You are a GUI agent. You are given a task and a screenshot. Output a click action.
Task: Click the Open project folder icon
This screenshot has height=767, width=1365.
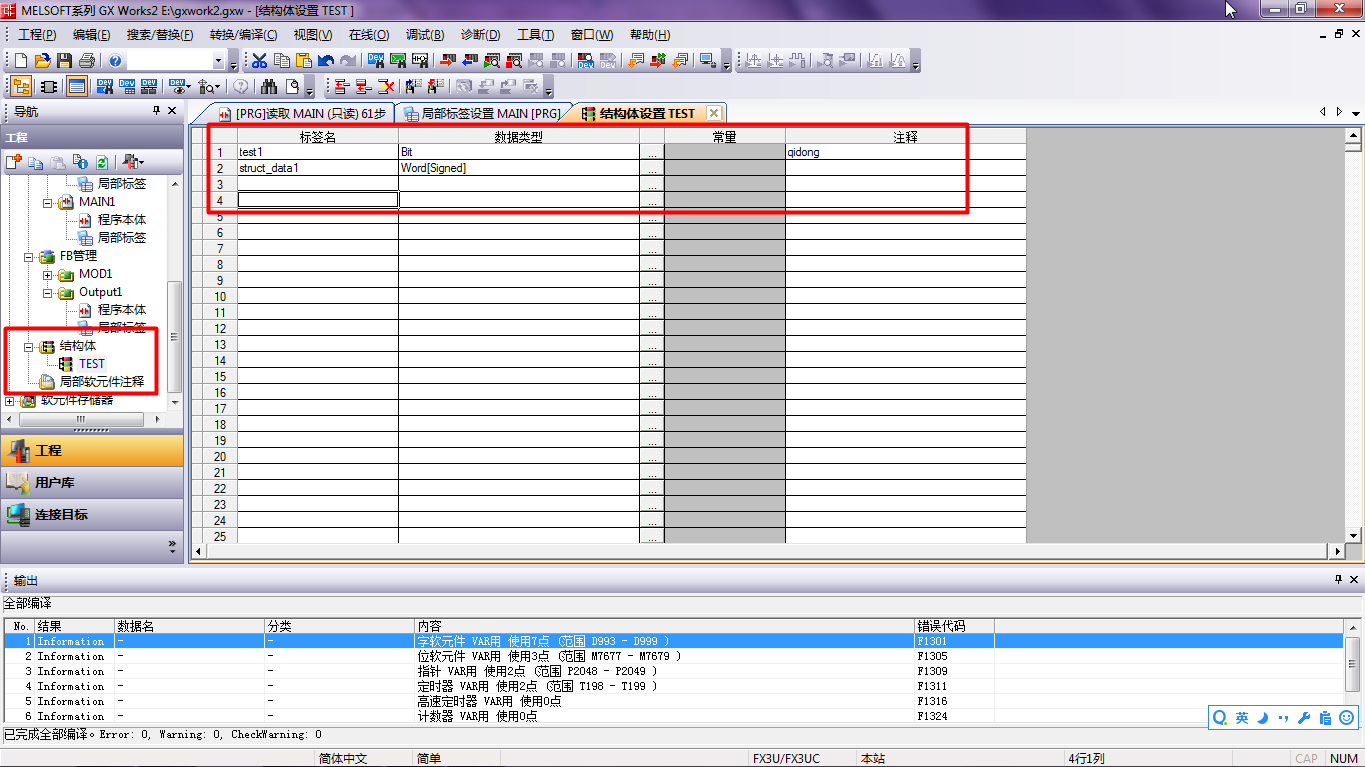click(43, 61)
